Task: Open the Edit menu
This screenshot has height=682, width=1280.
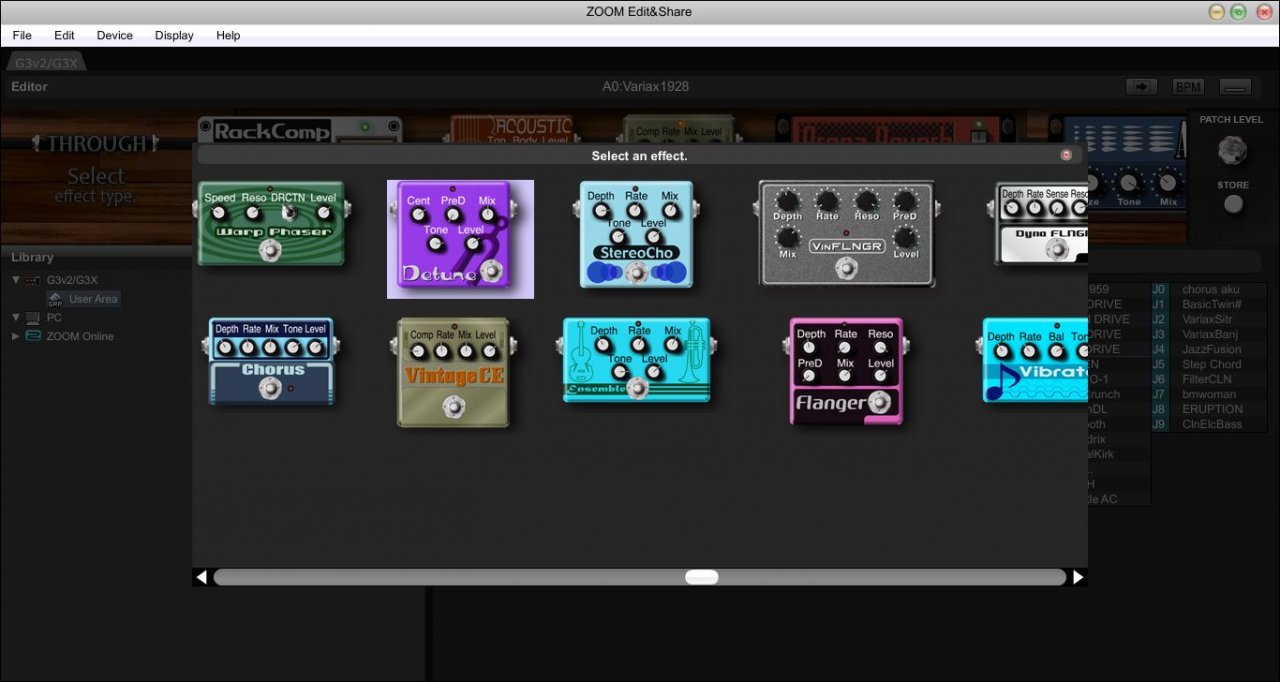Action: pyautogui.click(x=64, y=35)
